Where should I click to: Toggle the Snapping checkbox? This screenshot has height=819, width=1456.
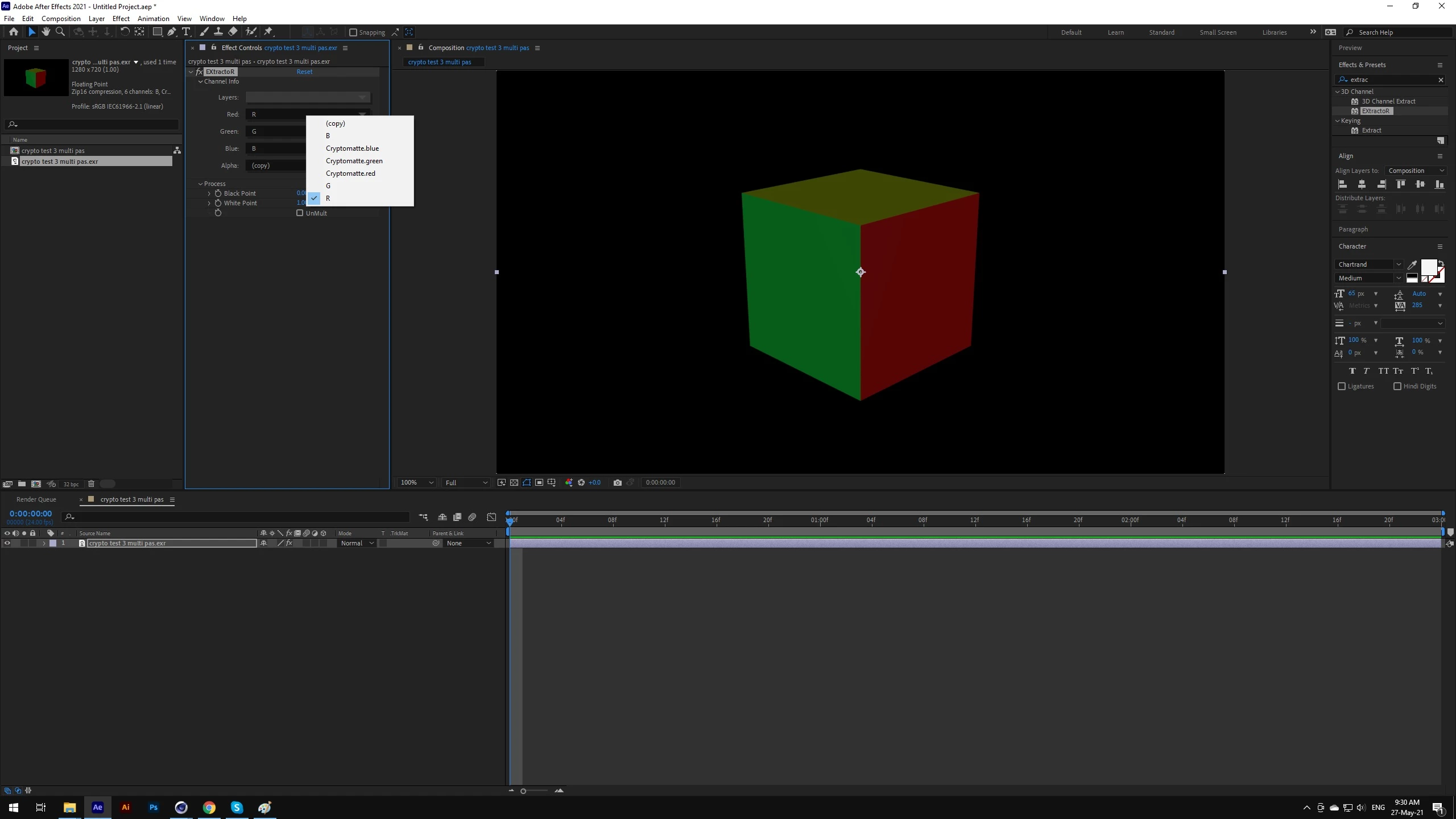click(x=353, y=32)
